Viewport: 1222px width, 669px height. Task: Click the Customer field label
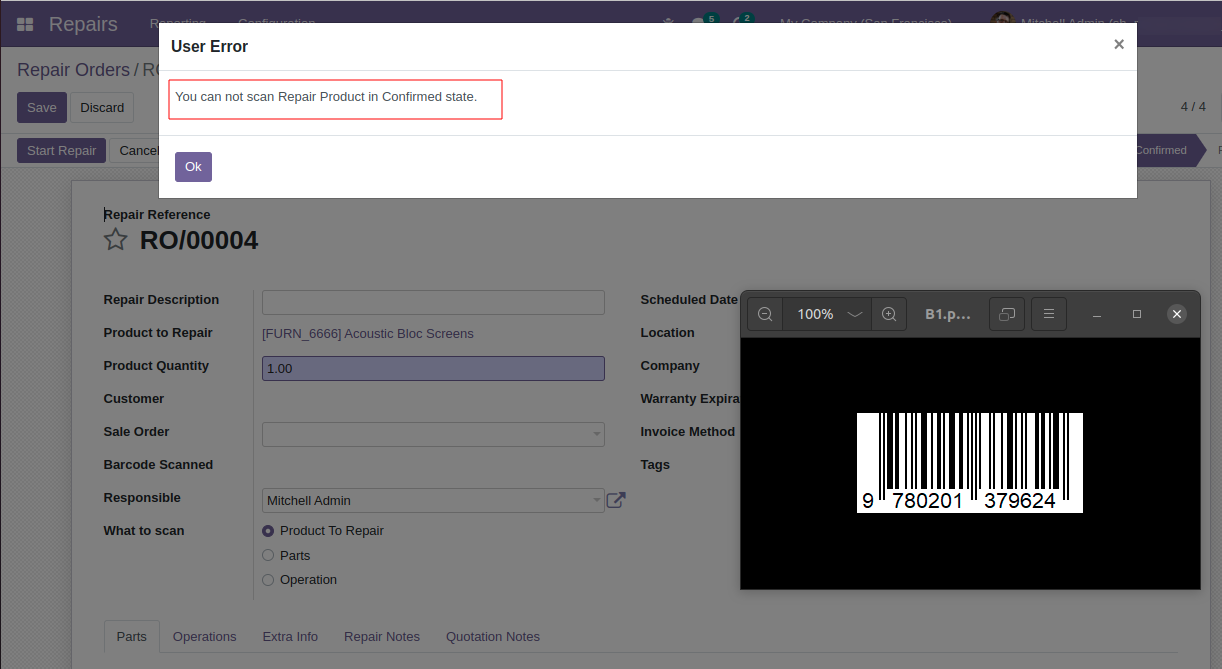click(x=134, y=399)
